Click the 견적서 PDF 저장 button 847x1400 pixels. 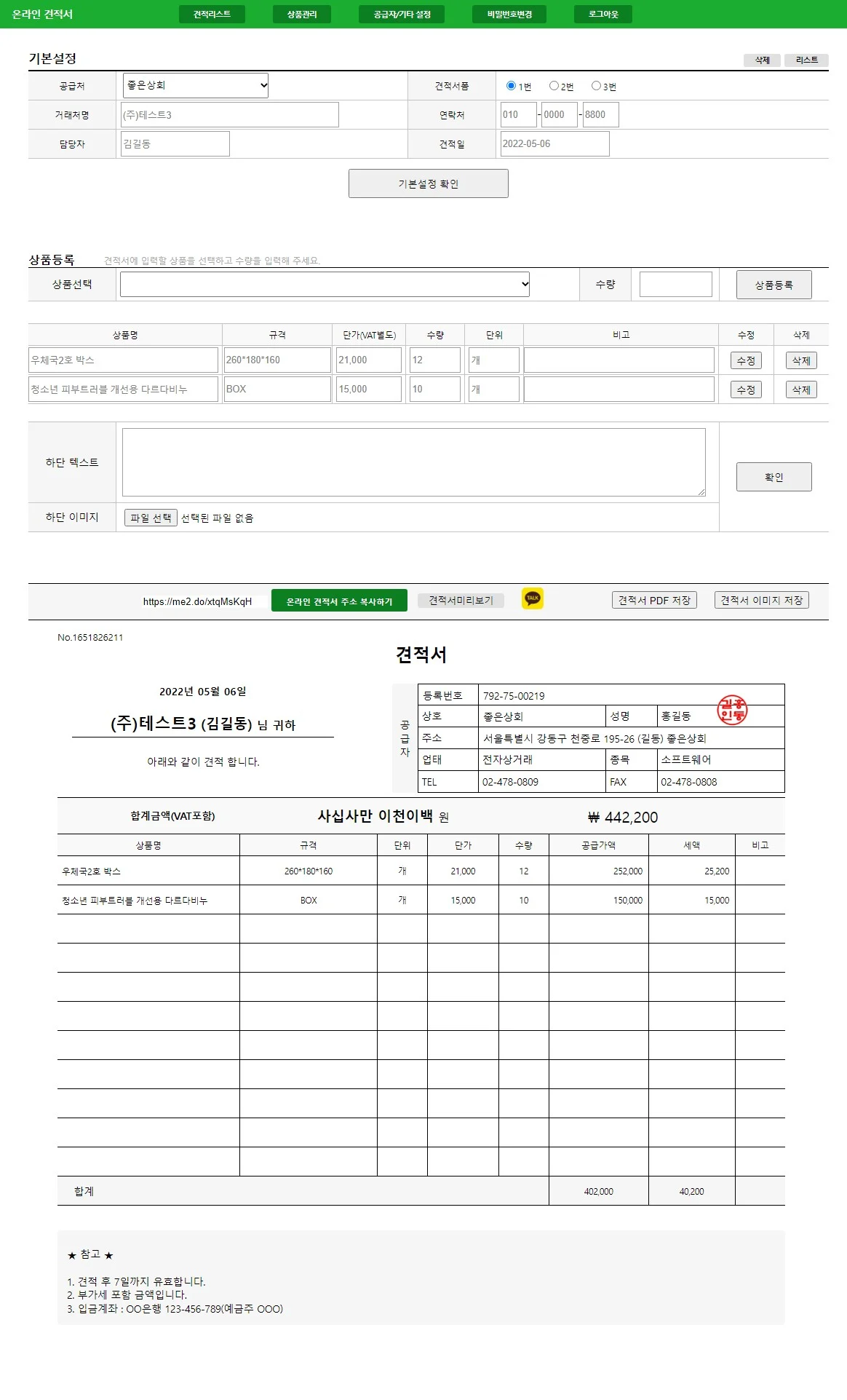pos(654,600)
